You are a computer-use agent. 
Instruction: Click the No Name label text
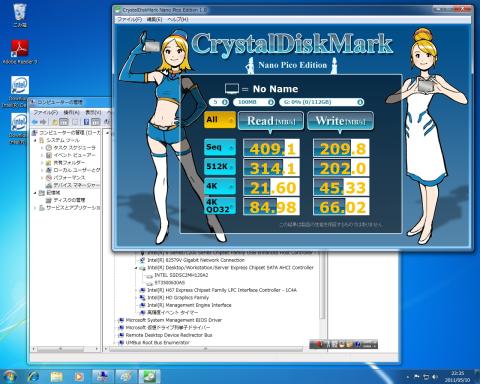pyautogui.click(x=275, y=89)
